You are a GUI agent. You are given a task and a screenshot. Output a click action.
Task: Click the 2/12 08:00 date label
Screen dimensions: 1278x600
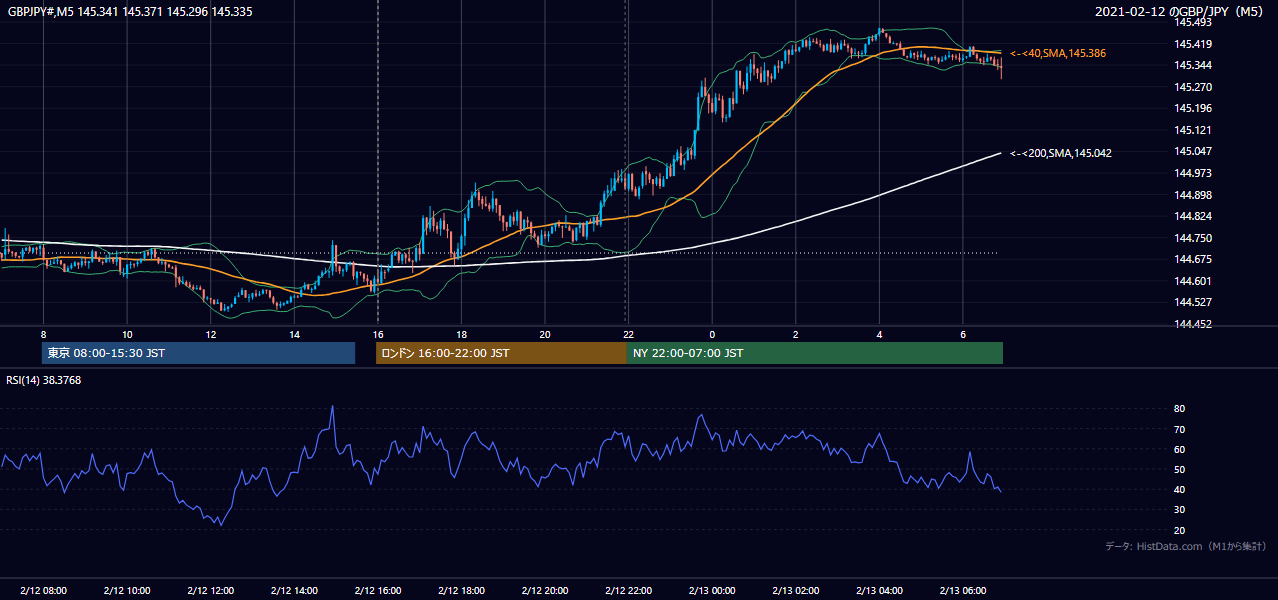tap(43, 591)
